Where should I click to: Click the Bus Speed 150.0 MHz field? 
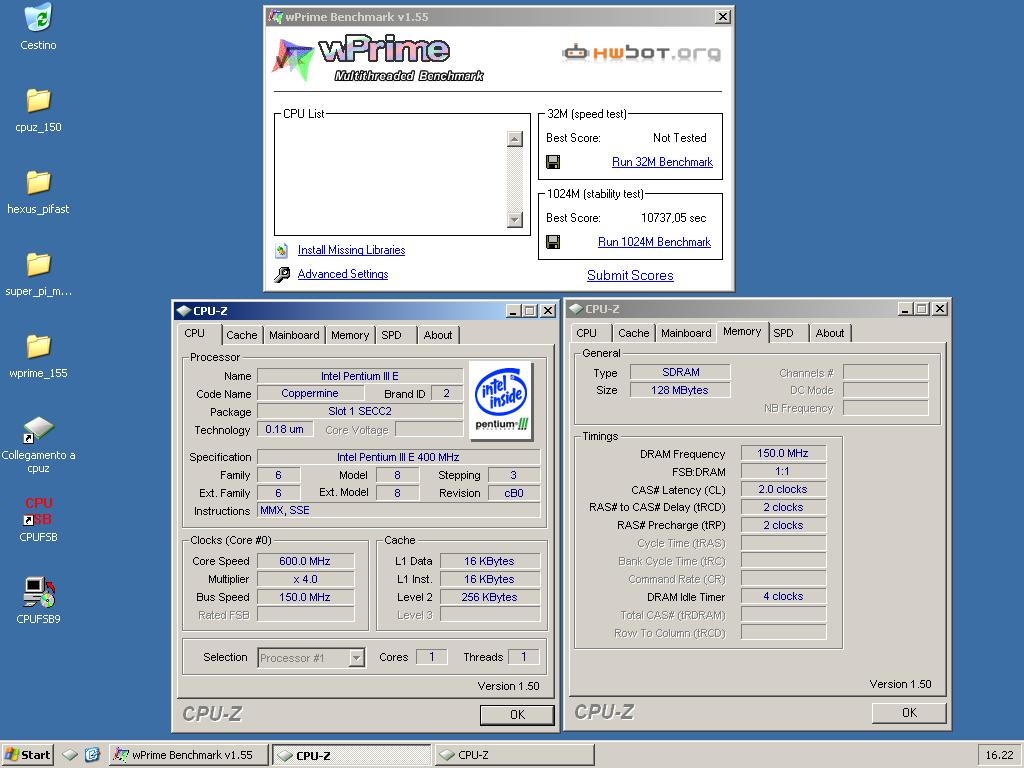pos(306,597)
